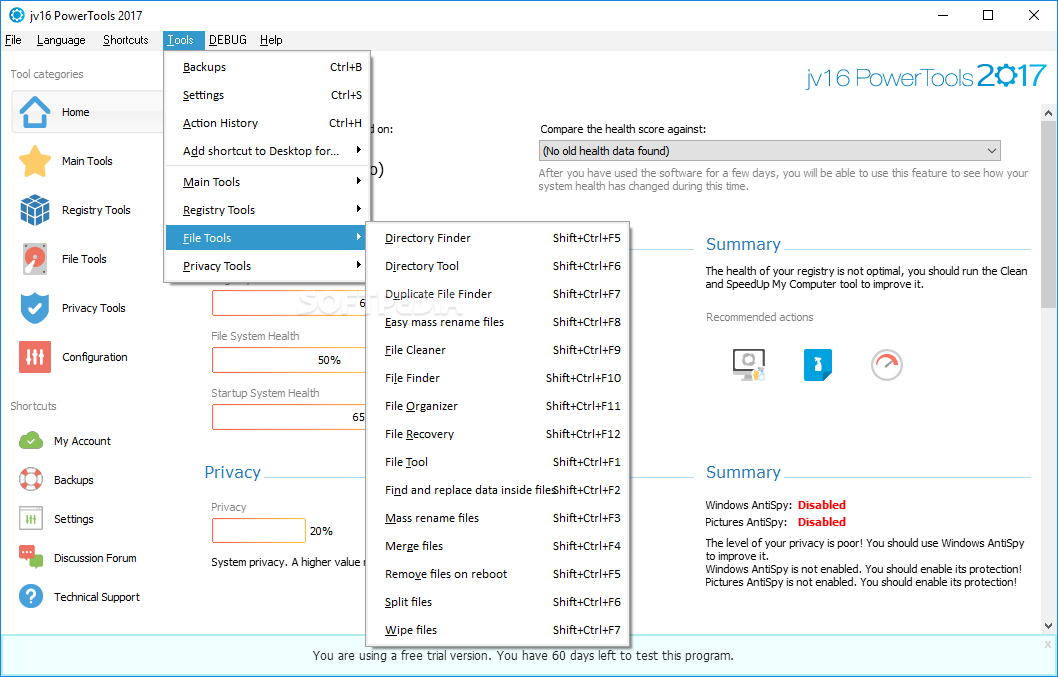
Task: Launch File Tool
Action: pyautogui.click(x=498, y=462)
